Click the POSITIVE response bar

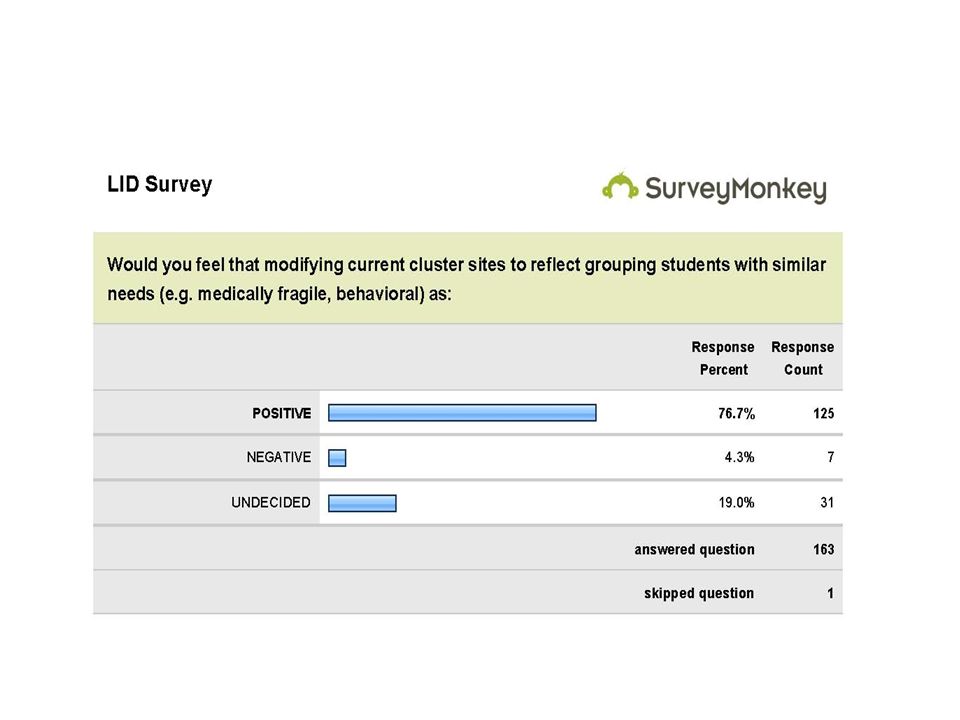coord(462,413)
